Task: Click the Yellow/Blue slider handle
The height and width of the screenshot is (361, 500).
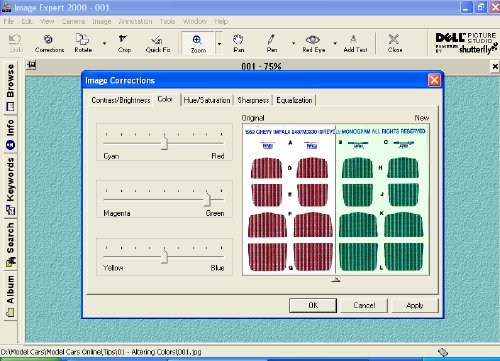Action: point(164,257)
